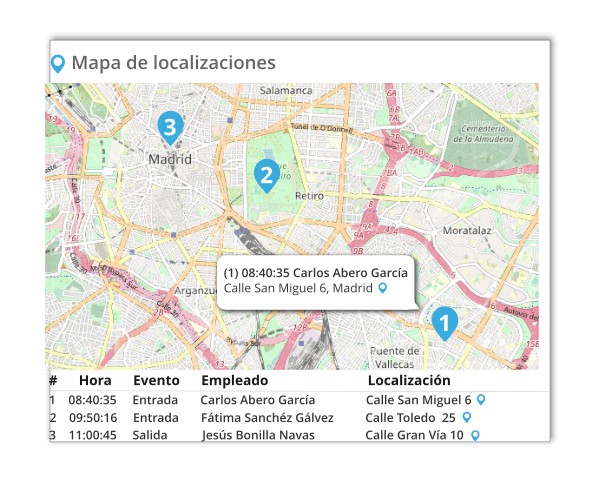Image resolution: width=600 pixels, height=482 pixels.
Task: Click pin icon next to Calle Gran Vía 10
Action: point(475,435)
